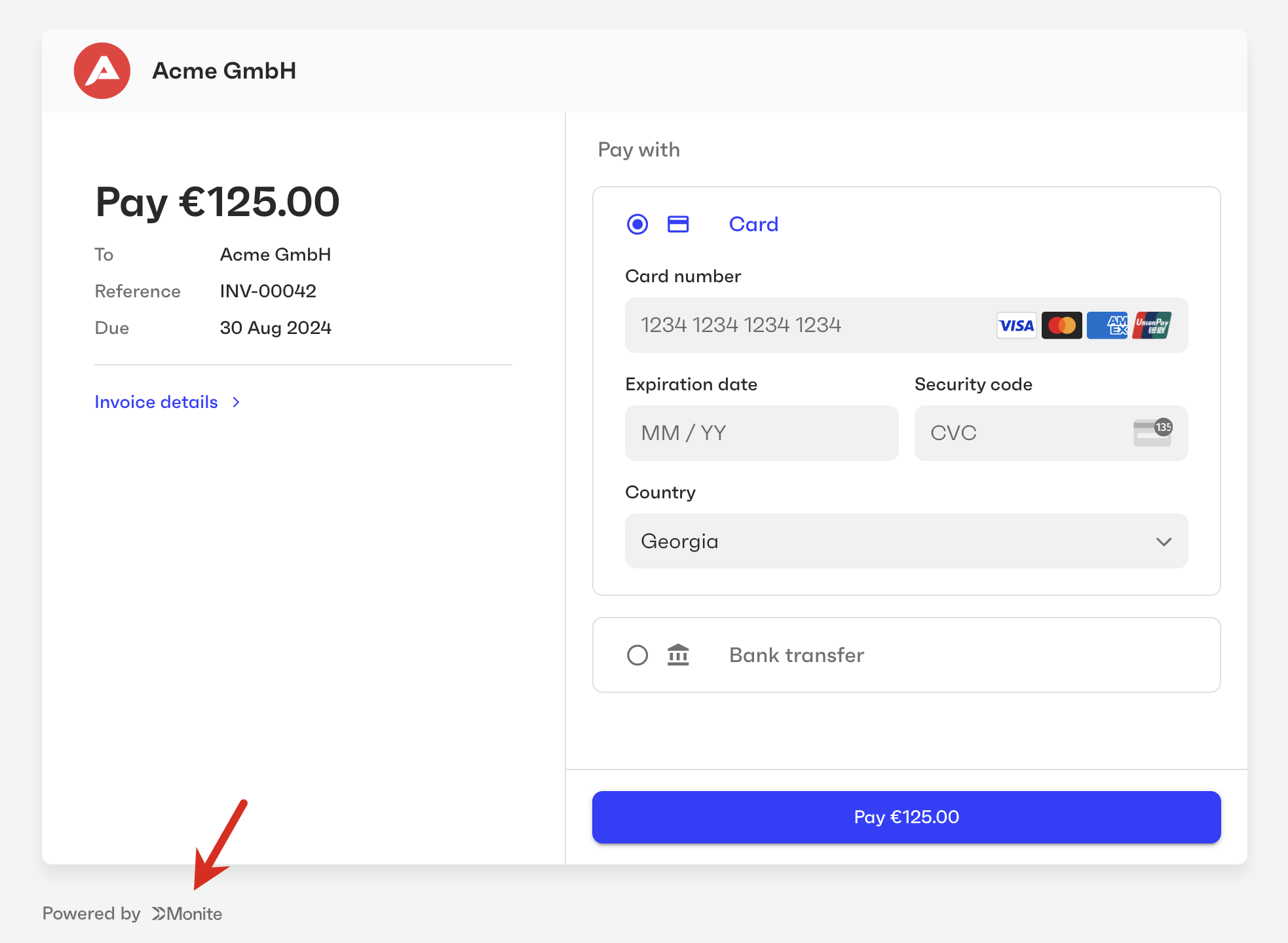The height and width of the screenshot is (943, 1288).
Task: Select the Bank transfer radio button
Action: pyautogui.click(x=637, y=655)
